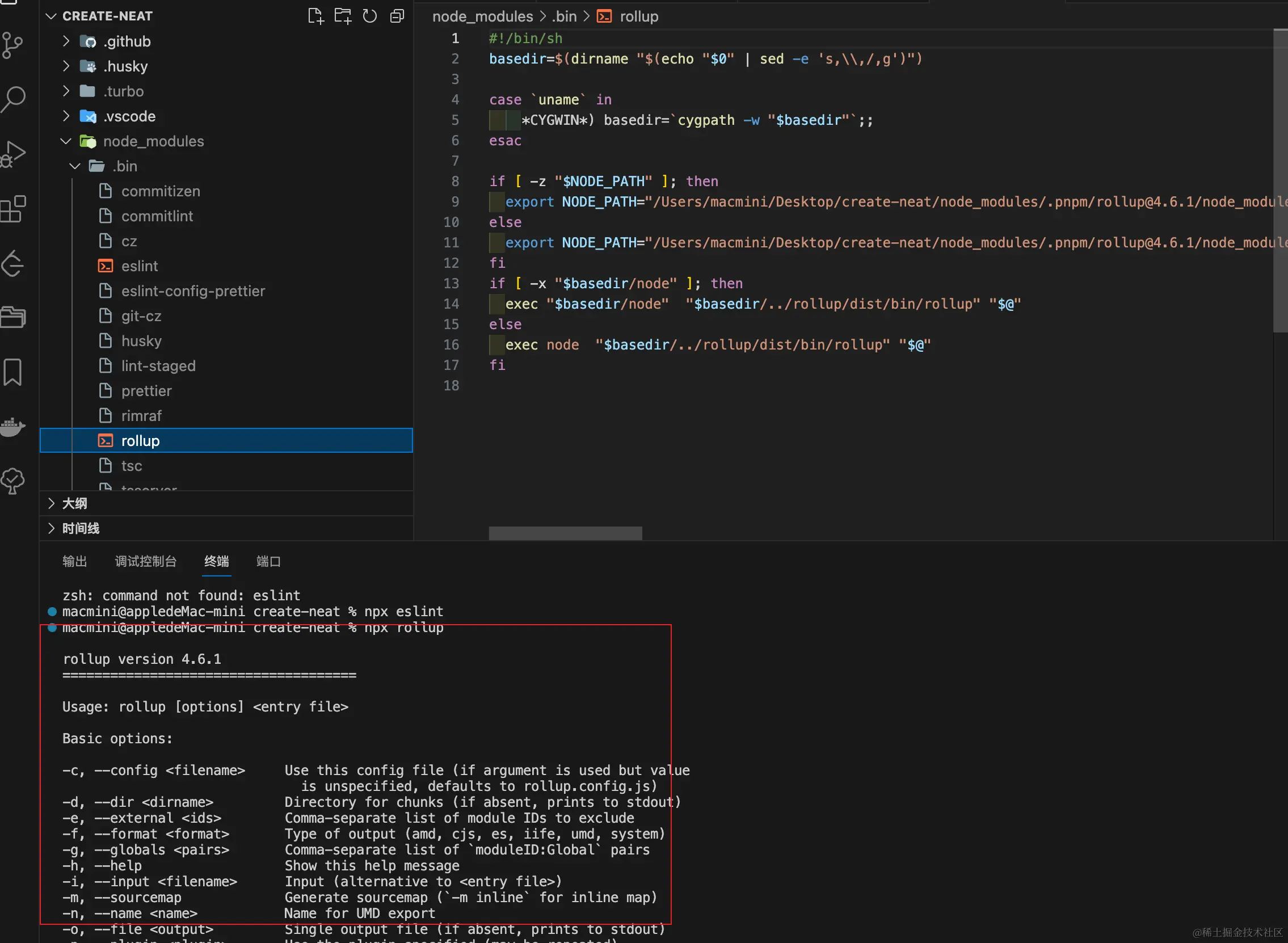Screen dimensions: 1288x943
Task: Click the New Folder icon in explorer
Action: click(x=342, y=16)
